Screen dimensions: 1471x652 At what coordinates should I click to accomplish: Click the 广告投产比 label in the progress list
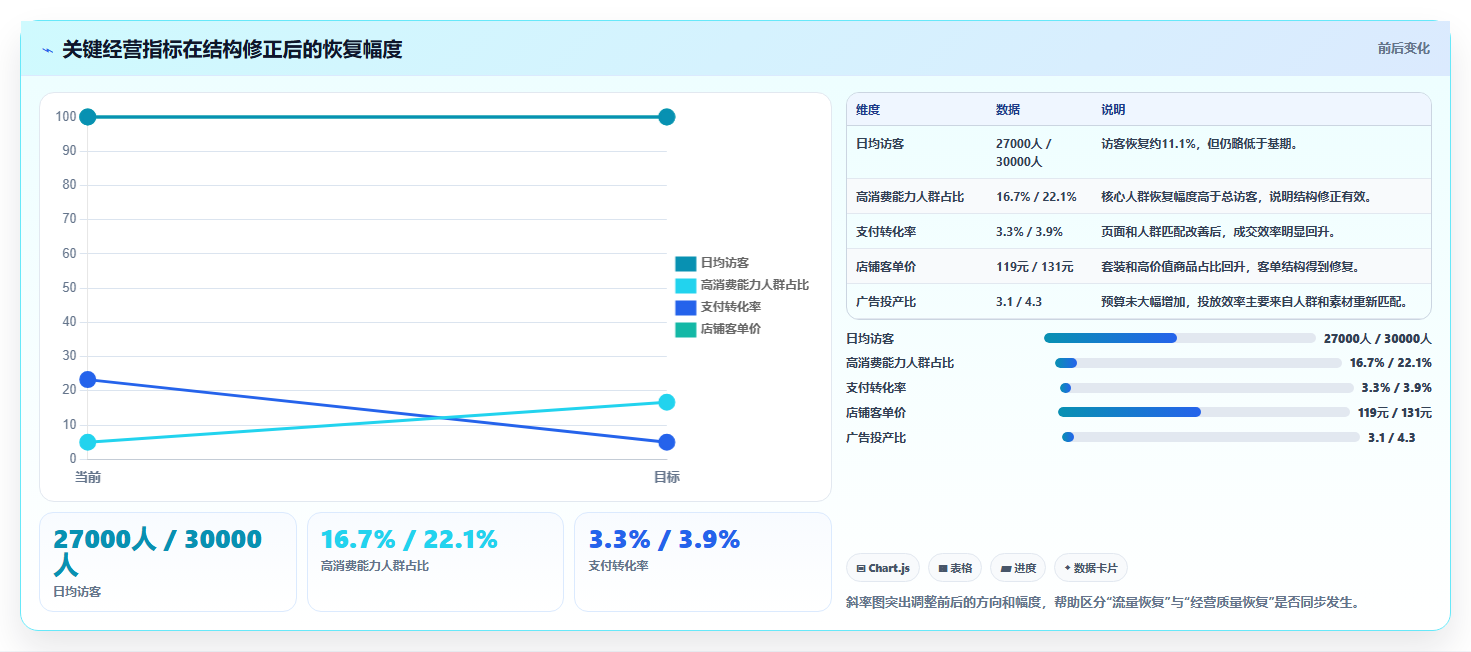[876, 438]
